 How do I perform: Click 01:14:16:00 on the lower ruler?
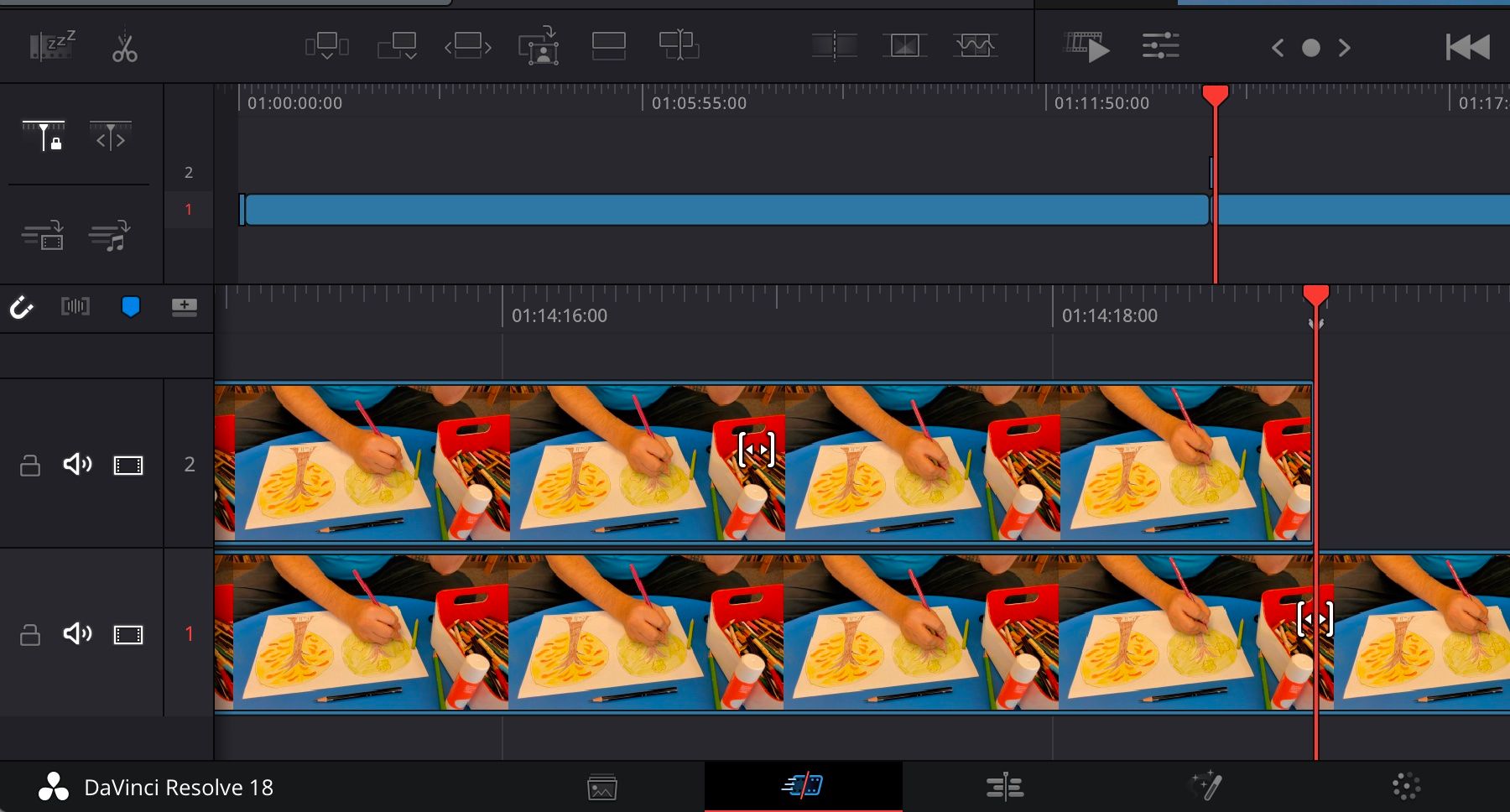(x=560, y=316)
